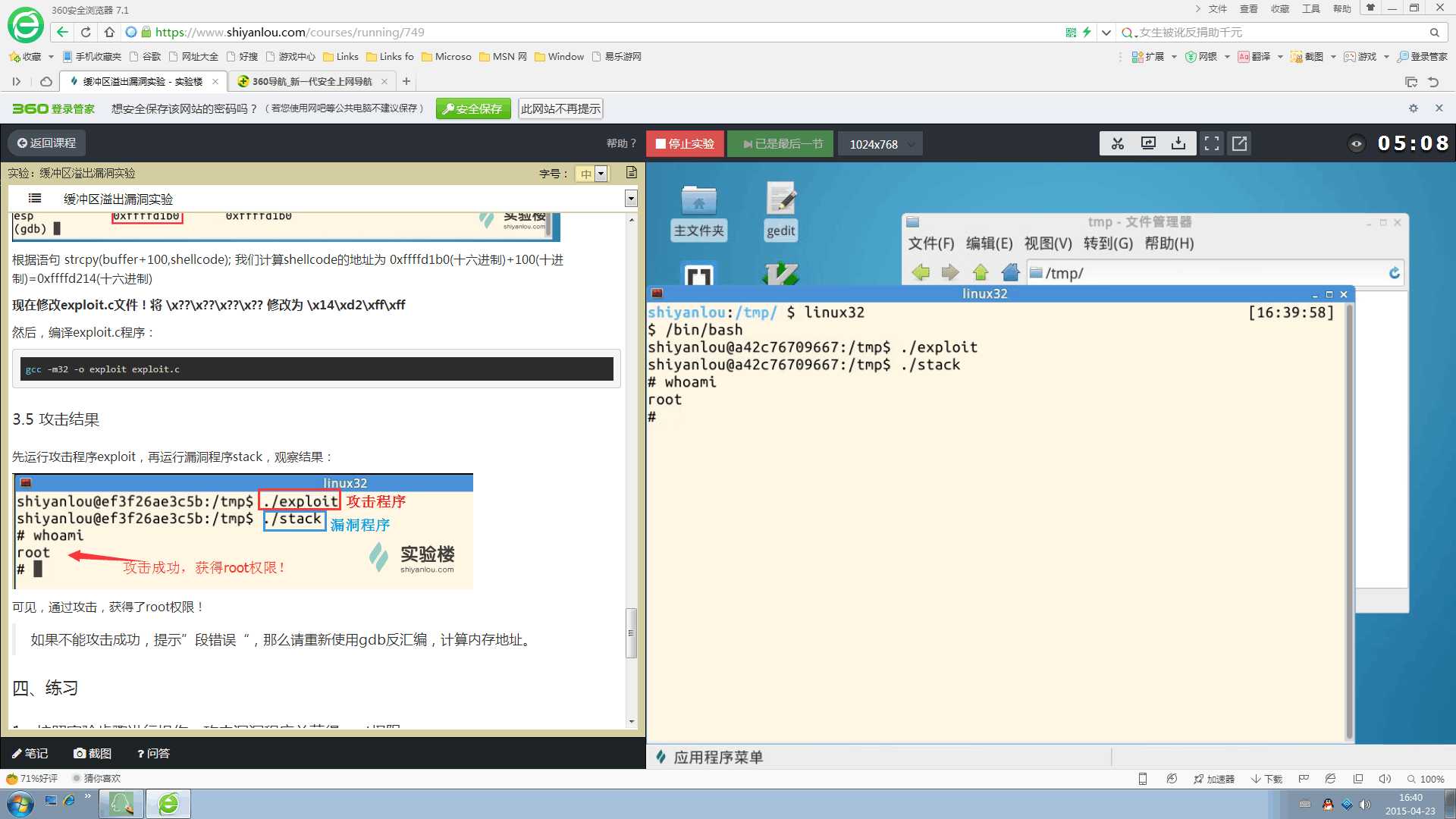Viewport: 1456px width, 819px height.
Task: Open the system volume tray icon
Action: tap(1365, 805)
